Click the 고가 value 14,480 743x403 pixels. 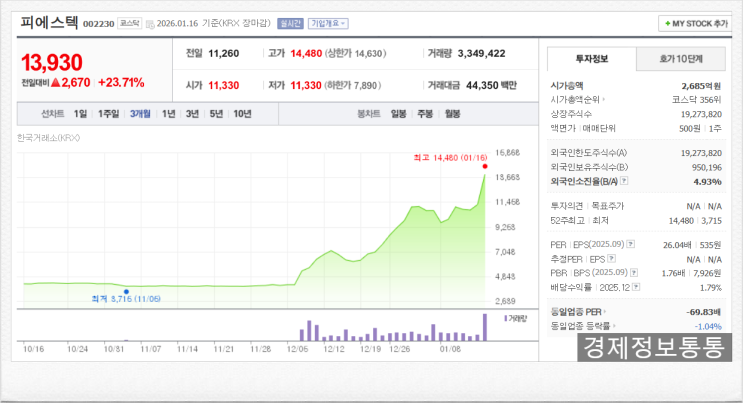click(x=306, y=54)
